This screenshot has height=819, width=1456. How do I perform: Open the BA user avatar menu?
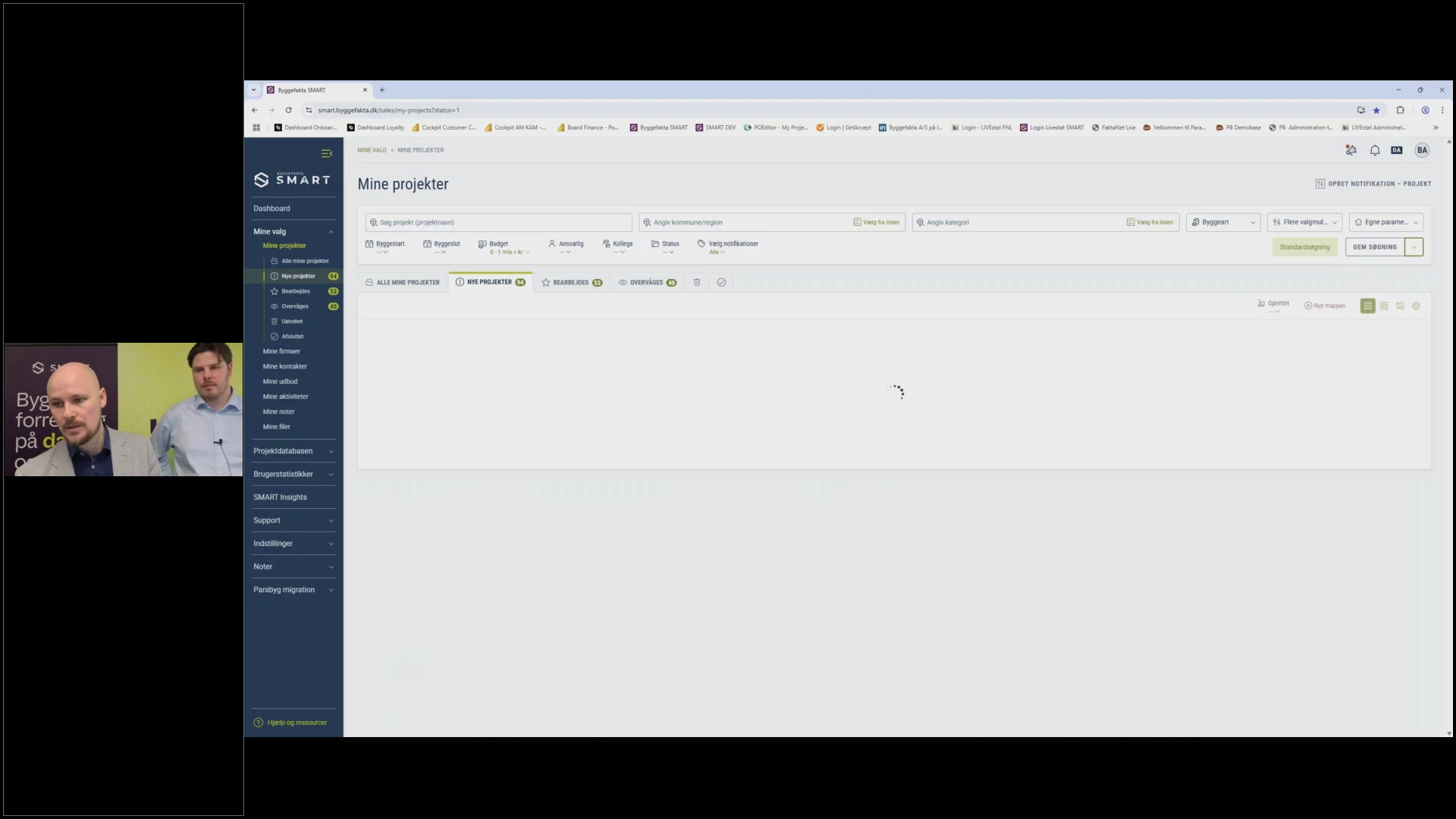tap(1422, 150)
